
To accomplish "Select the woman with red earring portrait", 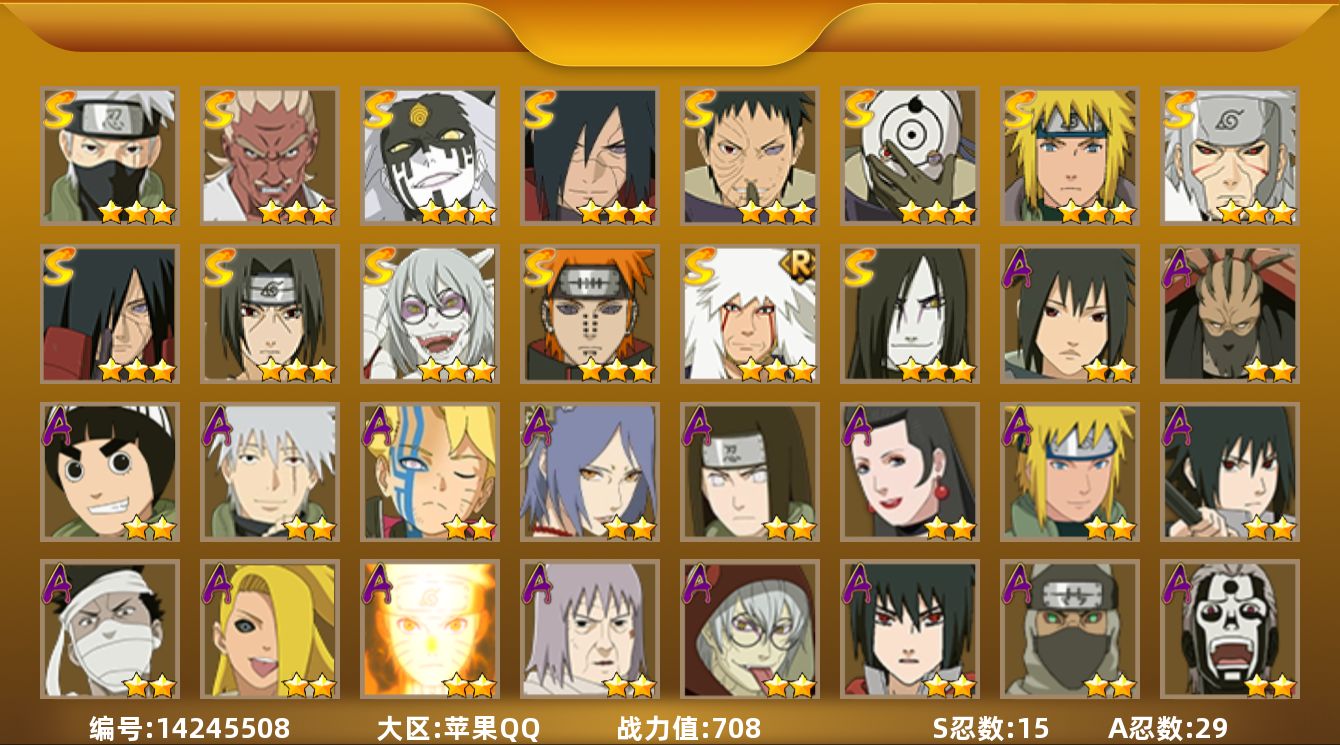I will (x=910, y=472).
